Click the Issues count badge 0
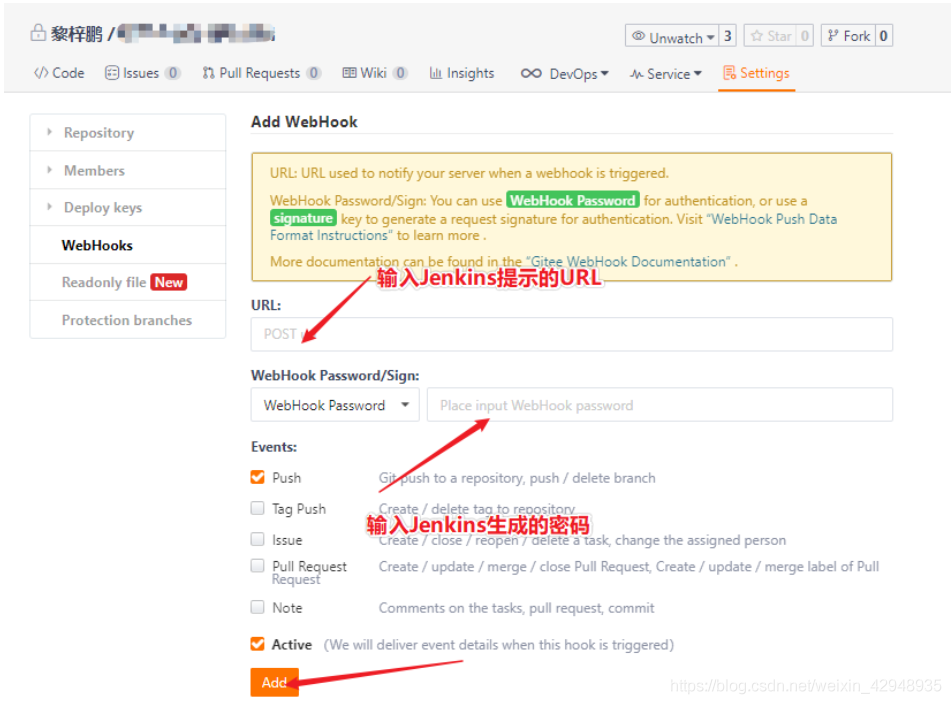 (173, 73)
